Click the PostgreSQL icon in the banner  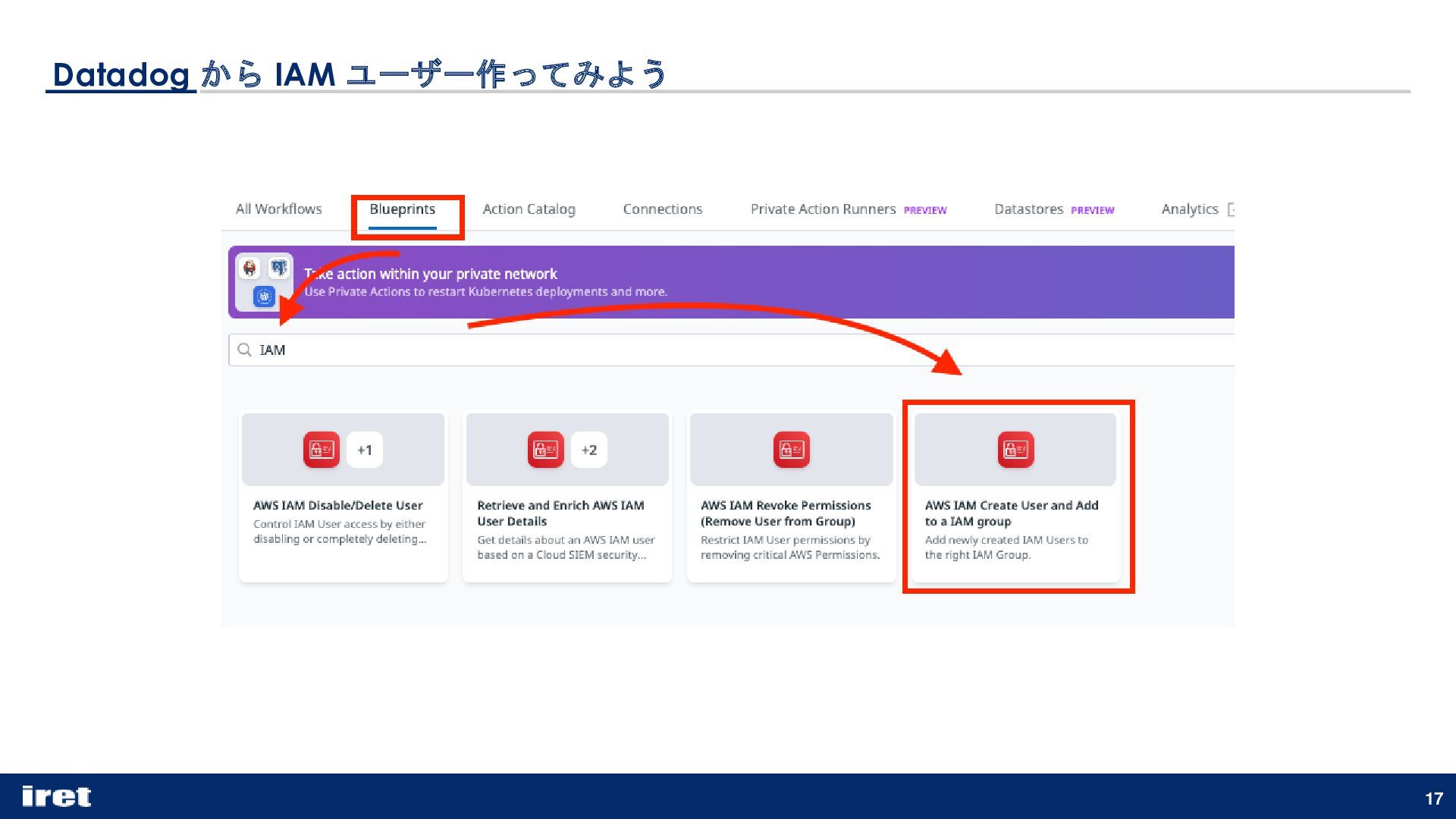coord(279,268)
